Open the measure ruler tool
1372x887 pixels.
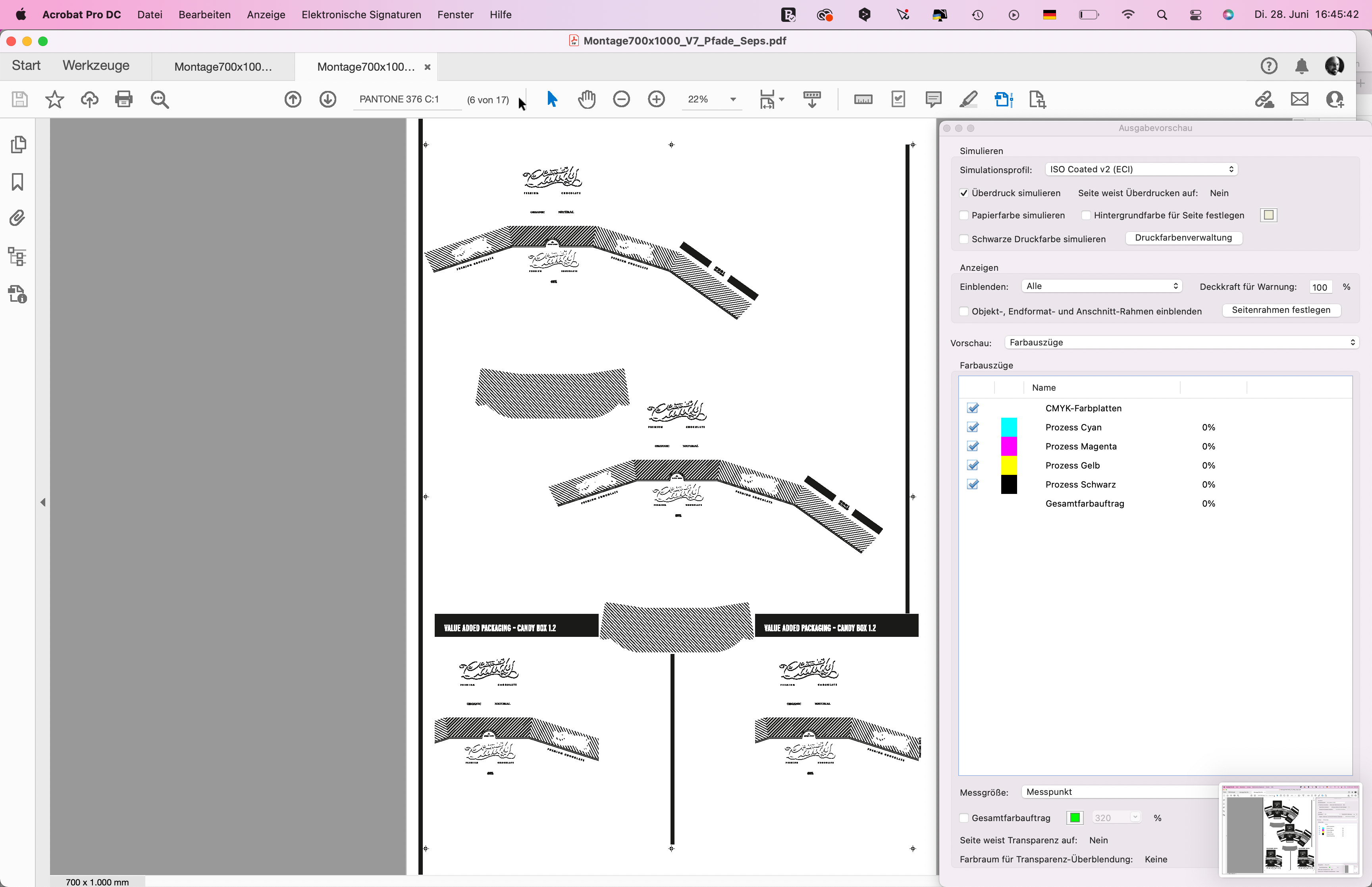click(863, 100)
